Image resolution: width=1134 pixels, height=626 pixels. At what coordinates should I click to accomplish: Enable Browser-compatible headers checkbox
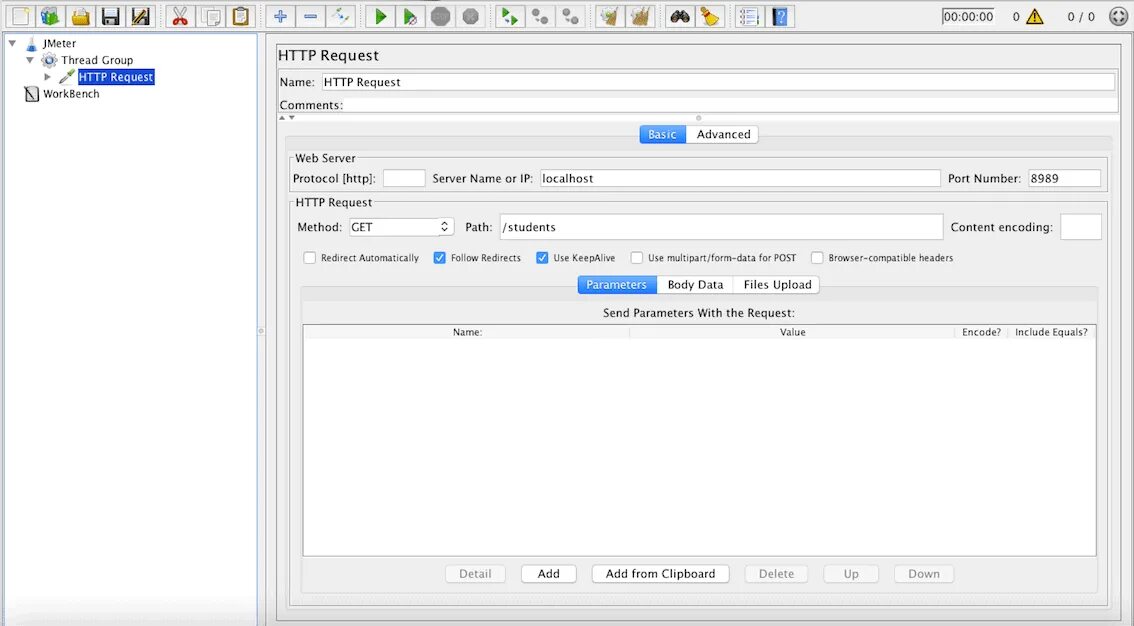[817, 257]
